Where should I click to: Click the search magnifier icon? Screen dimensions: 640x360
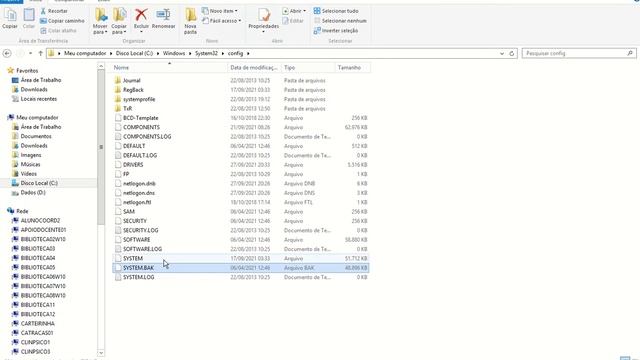(x=630, y=53)
